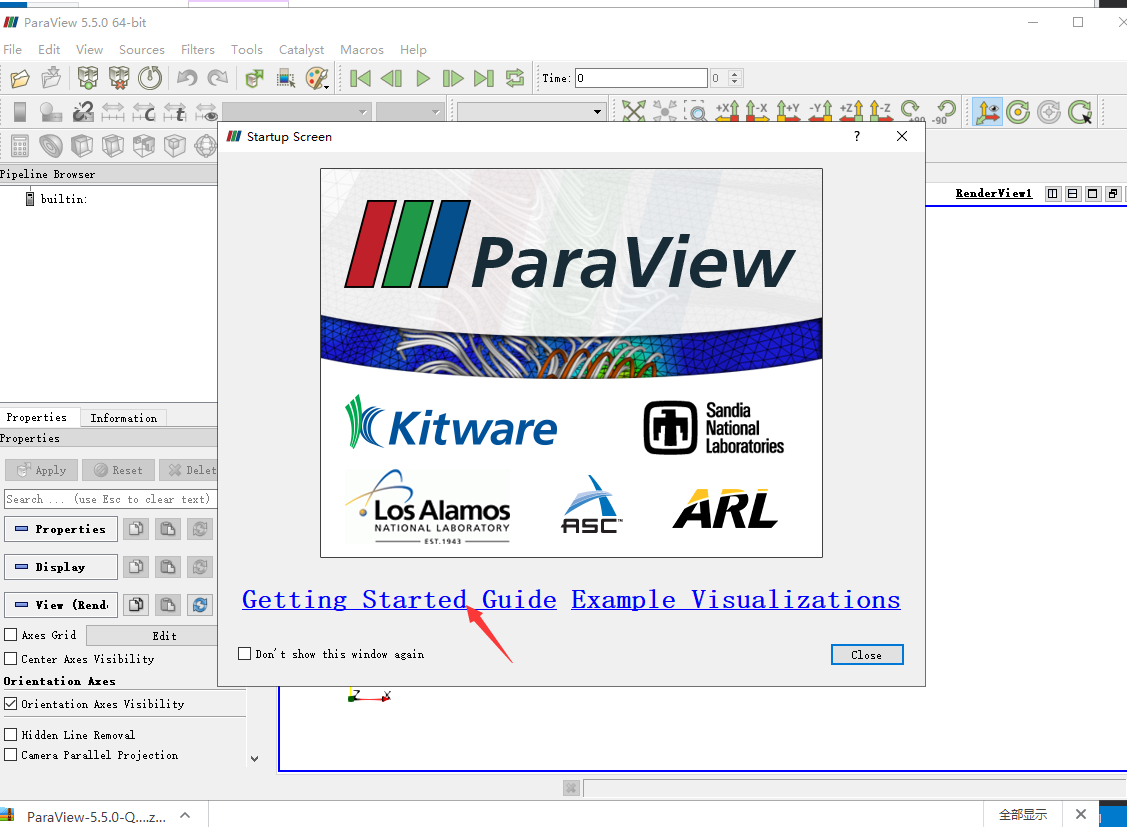The width and height of the screenshot is (1127, 827).
Task: Enable Hidden Line Removal checkbox
Action: 11,734
